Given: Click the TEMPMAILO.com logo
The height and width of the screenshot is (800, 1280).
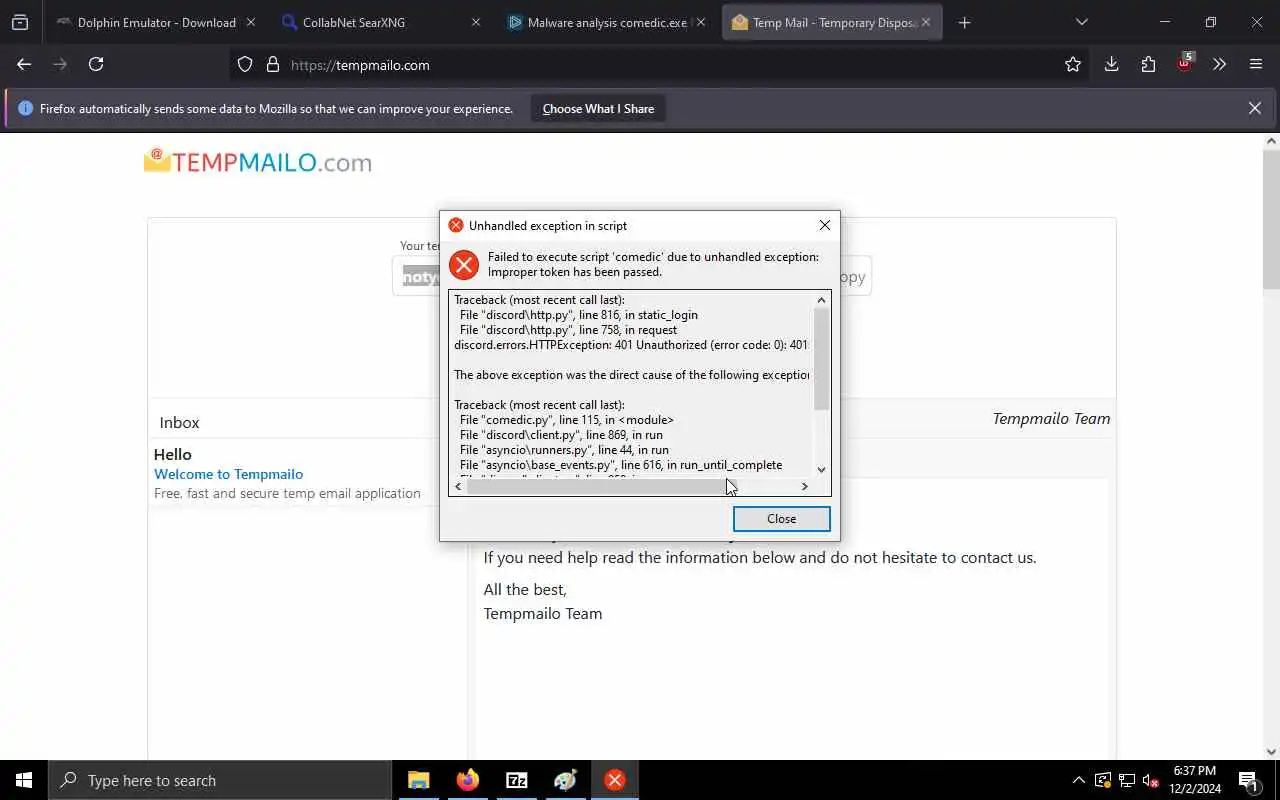Looking at the screenshot, I should [258, 161].
